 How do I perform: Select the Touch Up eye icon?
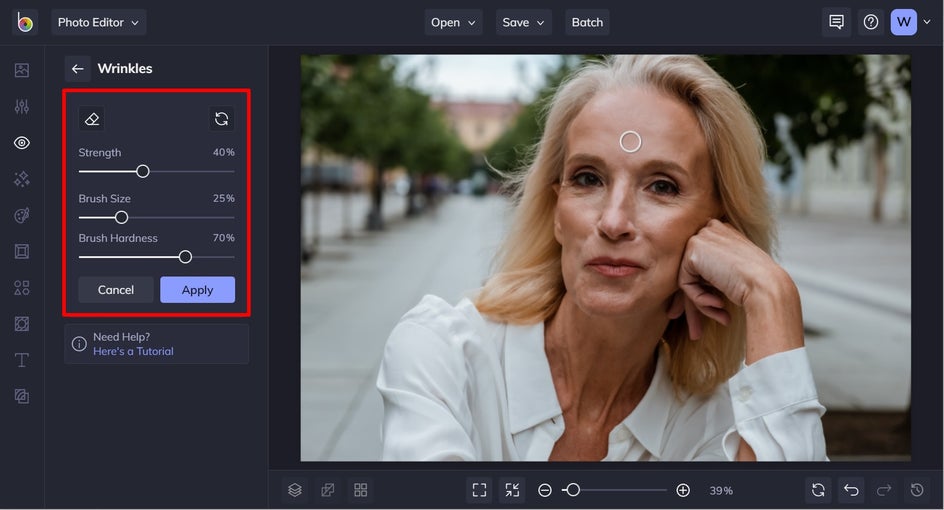22,143
